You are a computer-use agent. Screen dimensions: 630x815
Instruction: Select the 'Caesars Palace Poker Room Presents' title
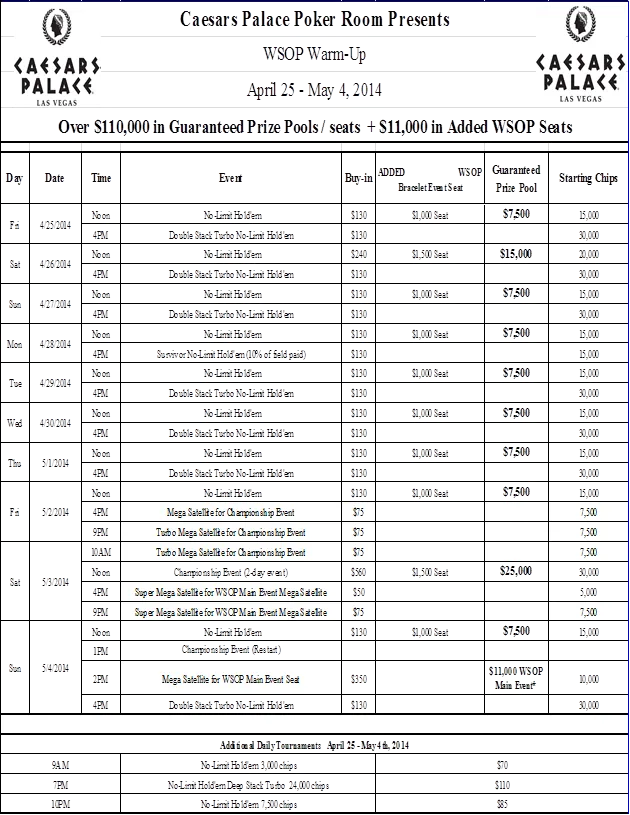coord(315,20)
